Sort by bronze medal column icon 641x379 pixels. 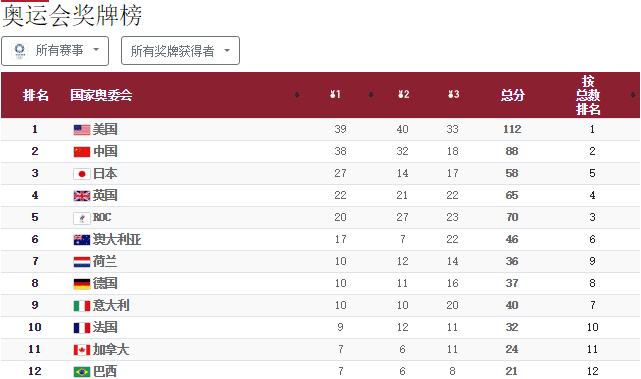(x=453, y=95)
